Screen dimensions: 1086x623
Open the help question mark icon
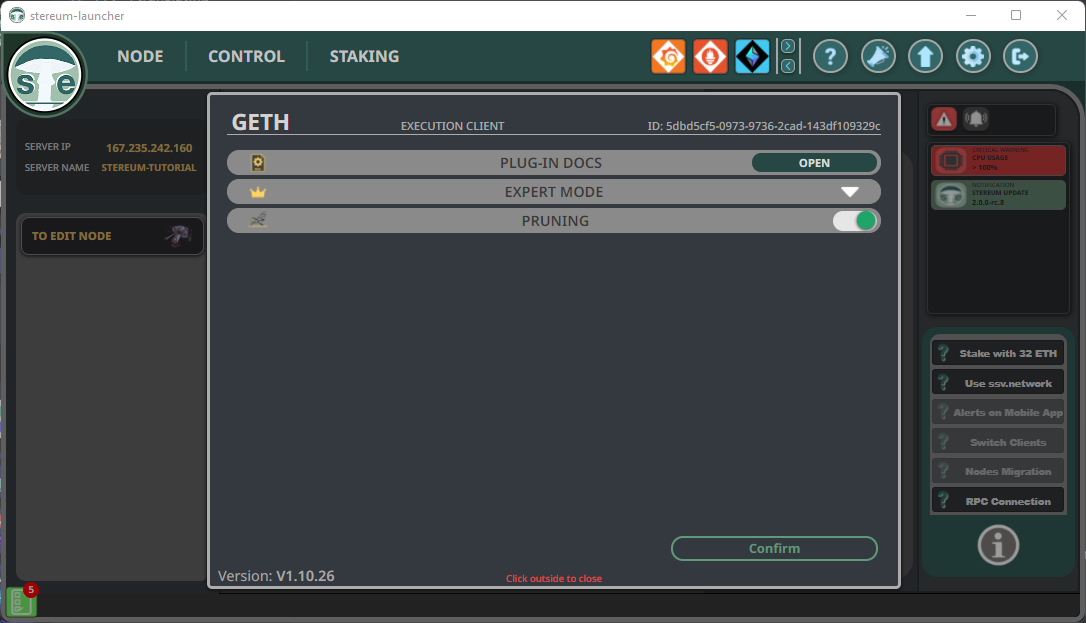click(830, 56)
